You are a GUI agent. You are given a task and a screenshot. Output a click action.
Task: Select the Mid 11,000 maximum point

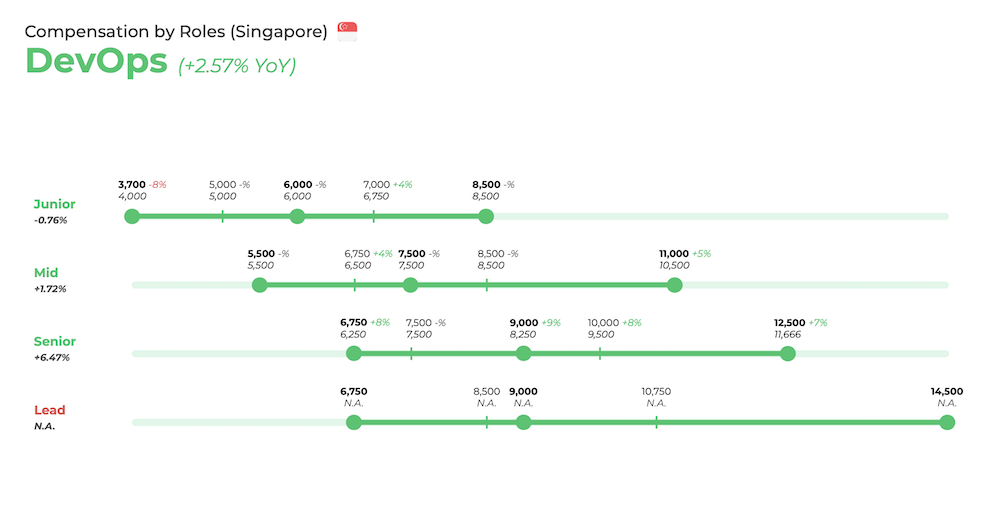tap(675, 285)
